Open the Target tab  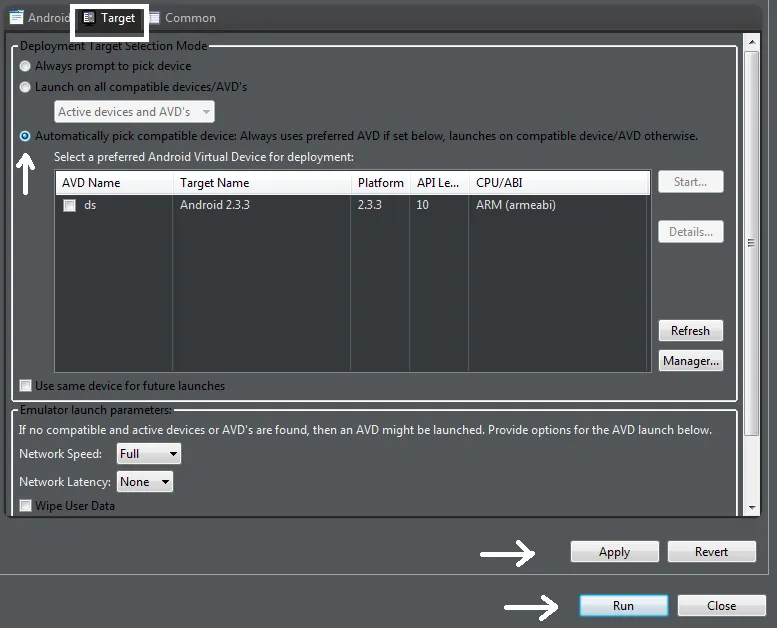coord(110,18)
